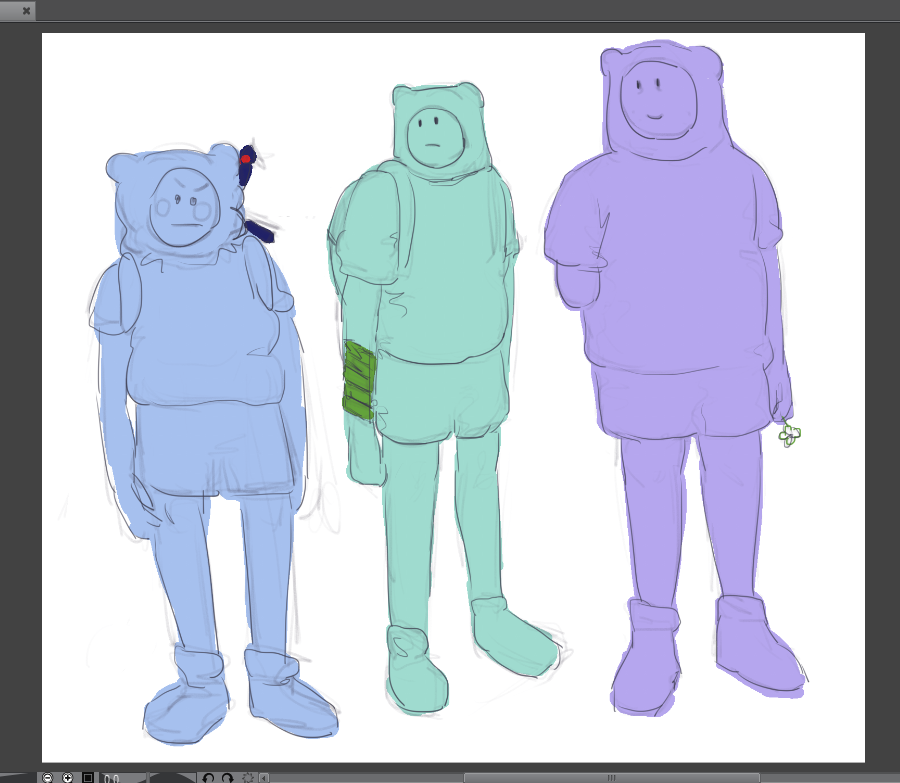Click the zoom out magnifier icon
Image resolution: width=900 pixels, height=783 pixels.
pos(48,777)
